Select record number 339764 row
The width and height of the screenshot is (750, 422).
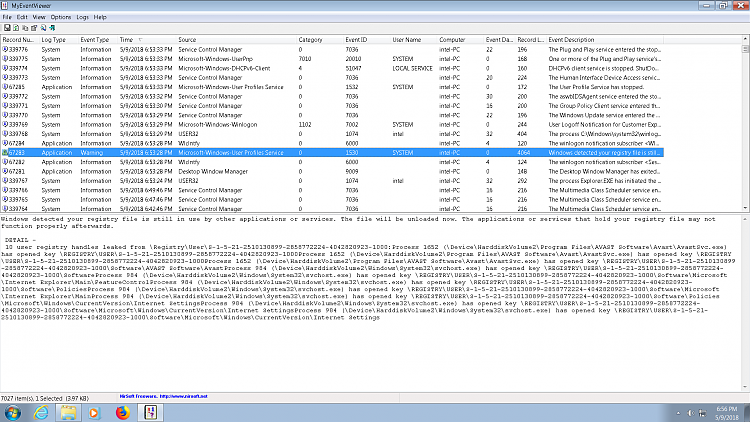(x=331, y=209)
